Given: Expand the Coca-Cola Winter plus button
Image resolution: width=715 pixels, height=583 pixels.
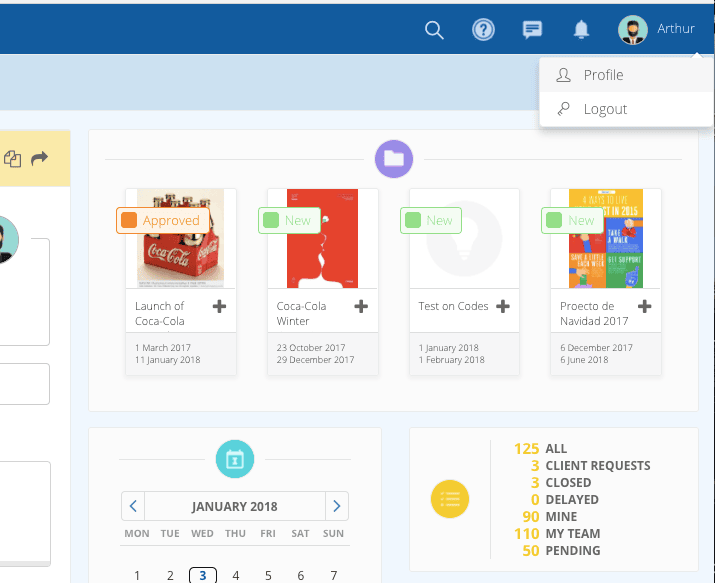Looking at the screenshot, I should 361,307.
